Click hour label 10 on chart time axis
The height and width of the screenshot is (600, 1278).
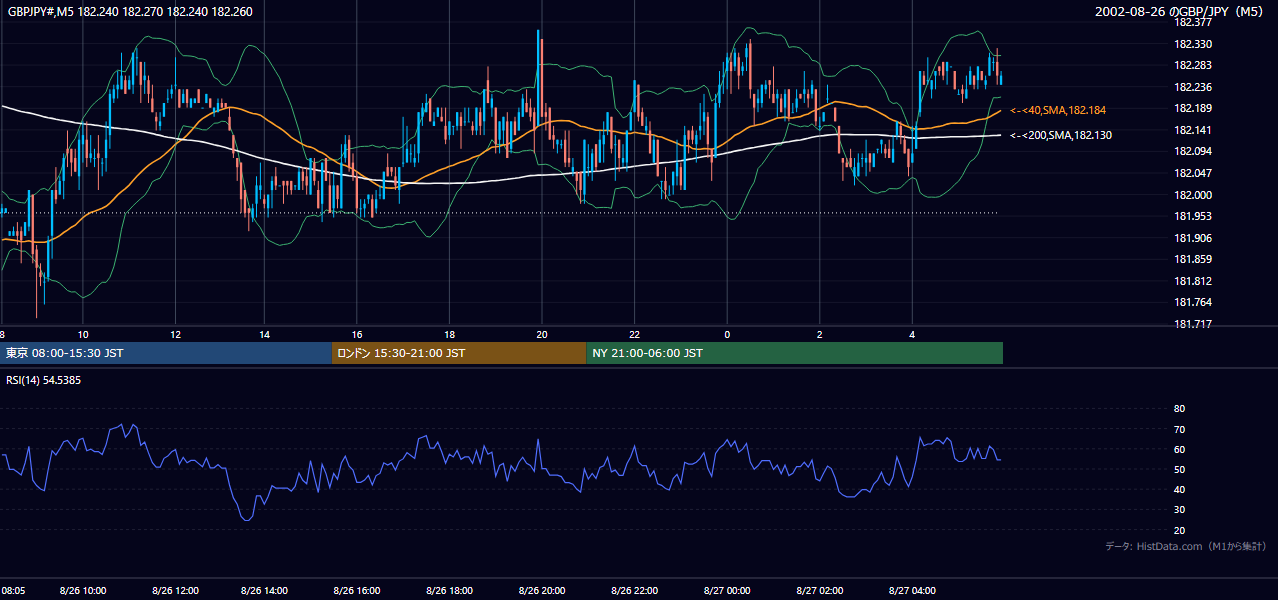pyautogui.click(x=83, y=335)
